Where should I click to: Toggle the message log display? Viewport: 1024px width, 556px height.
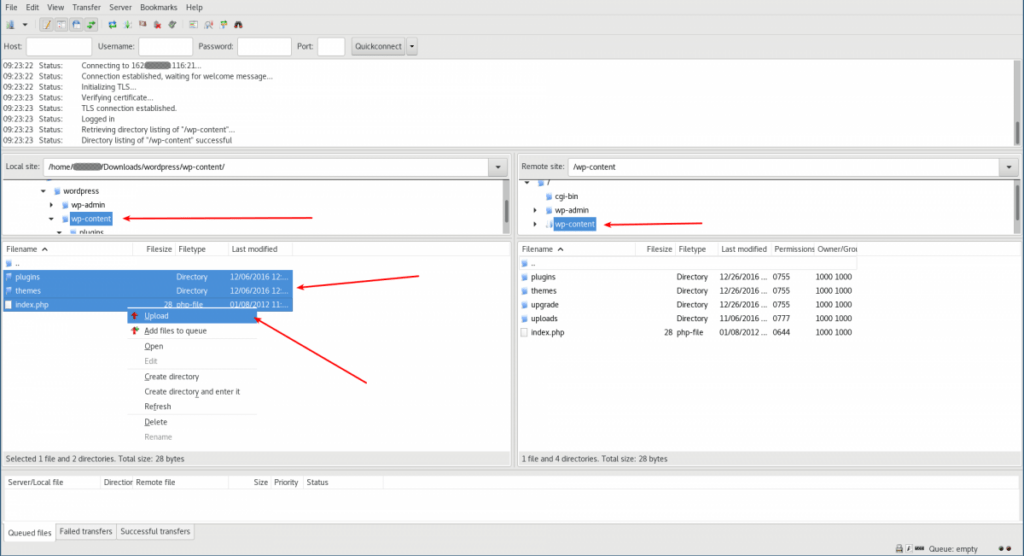(x=46, y=25)
